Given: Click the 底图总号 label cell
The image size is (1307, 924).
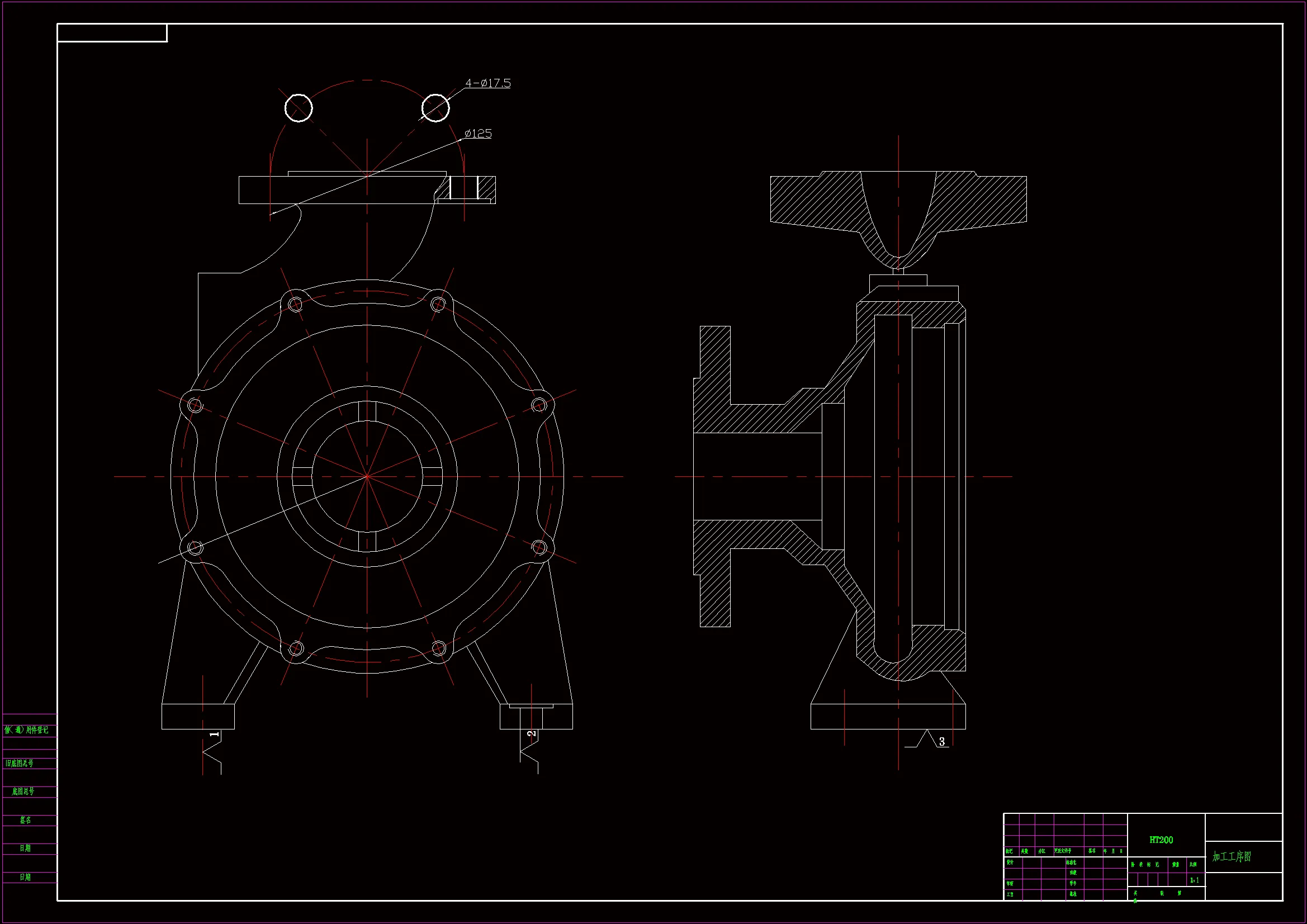Looking at the screenshot, I should tap(23, 792).
